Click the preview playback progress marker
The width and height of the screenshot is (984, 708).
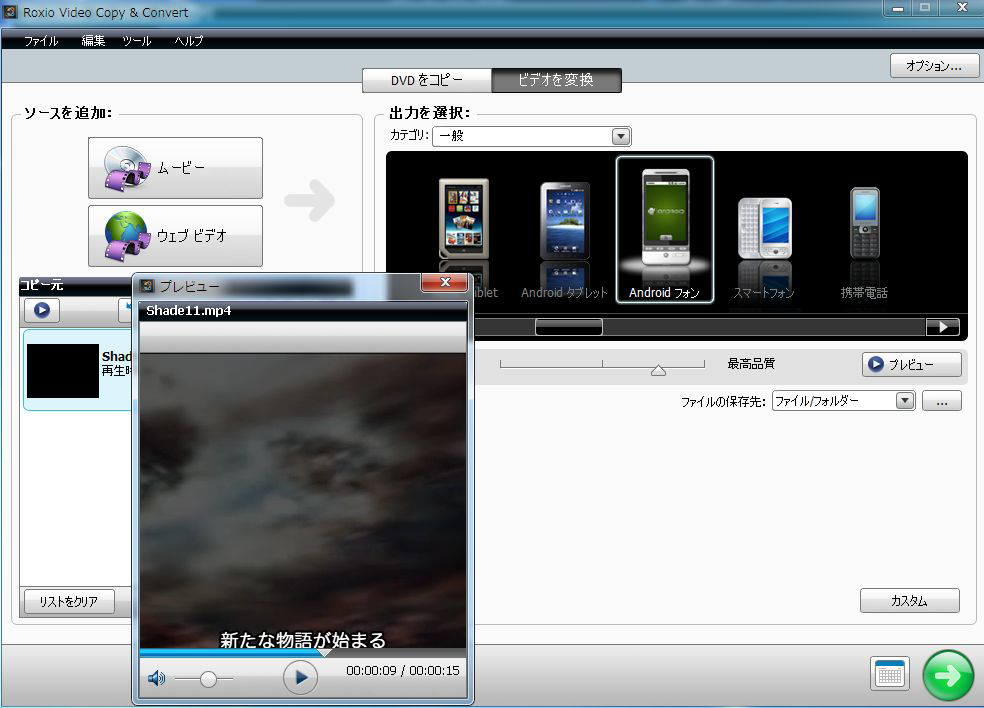coord(324,653)
